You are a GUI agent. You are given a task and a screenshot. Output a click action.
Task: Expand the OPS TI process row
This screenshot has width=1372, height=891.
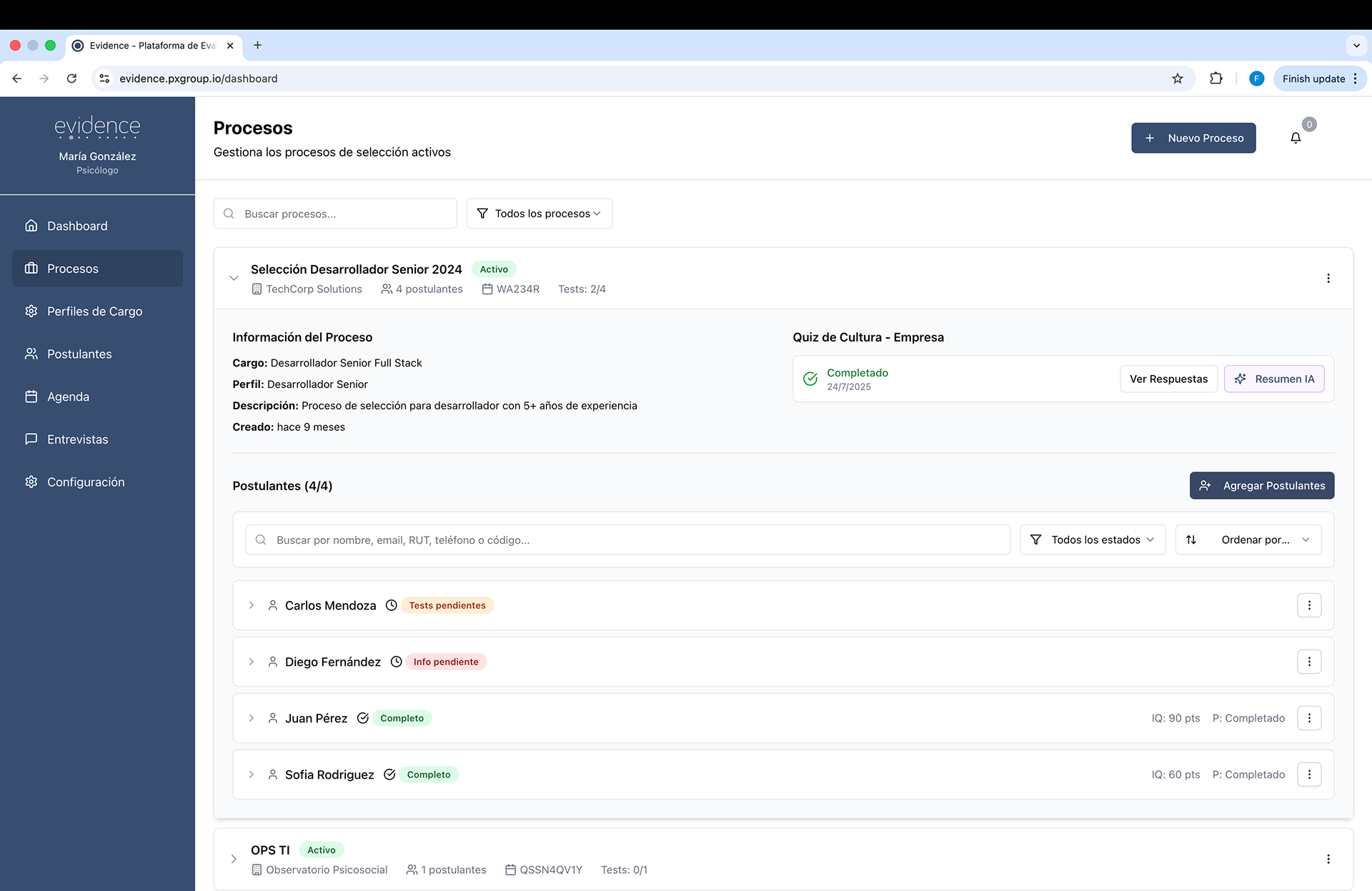click(234, 859)
